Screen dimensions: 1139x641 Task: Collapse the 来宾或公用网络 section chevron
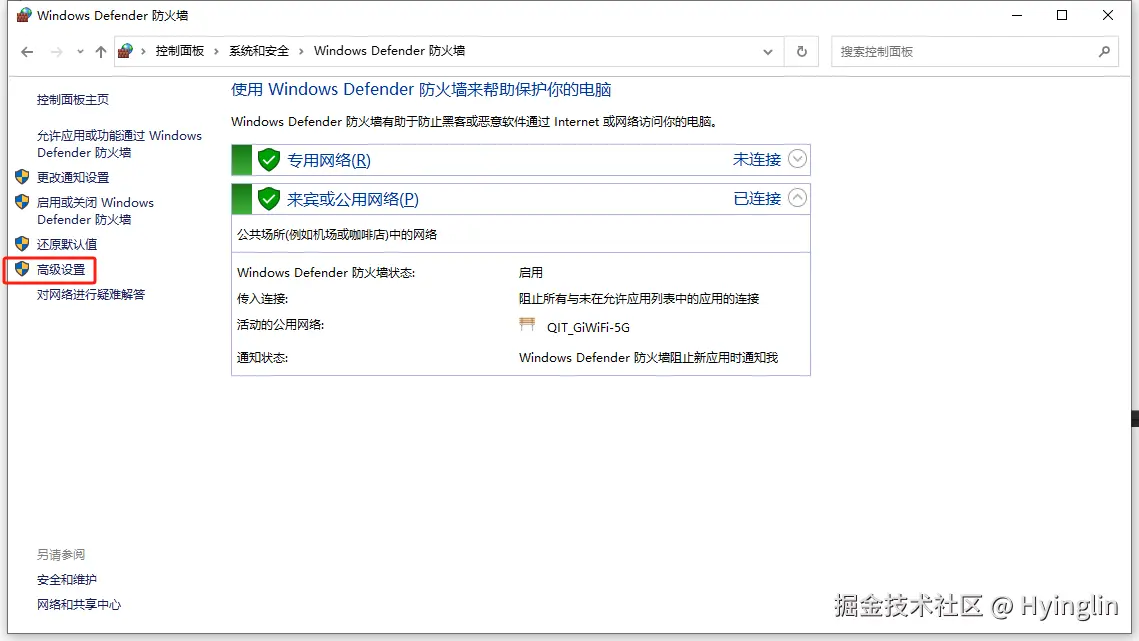point(797,198)
